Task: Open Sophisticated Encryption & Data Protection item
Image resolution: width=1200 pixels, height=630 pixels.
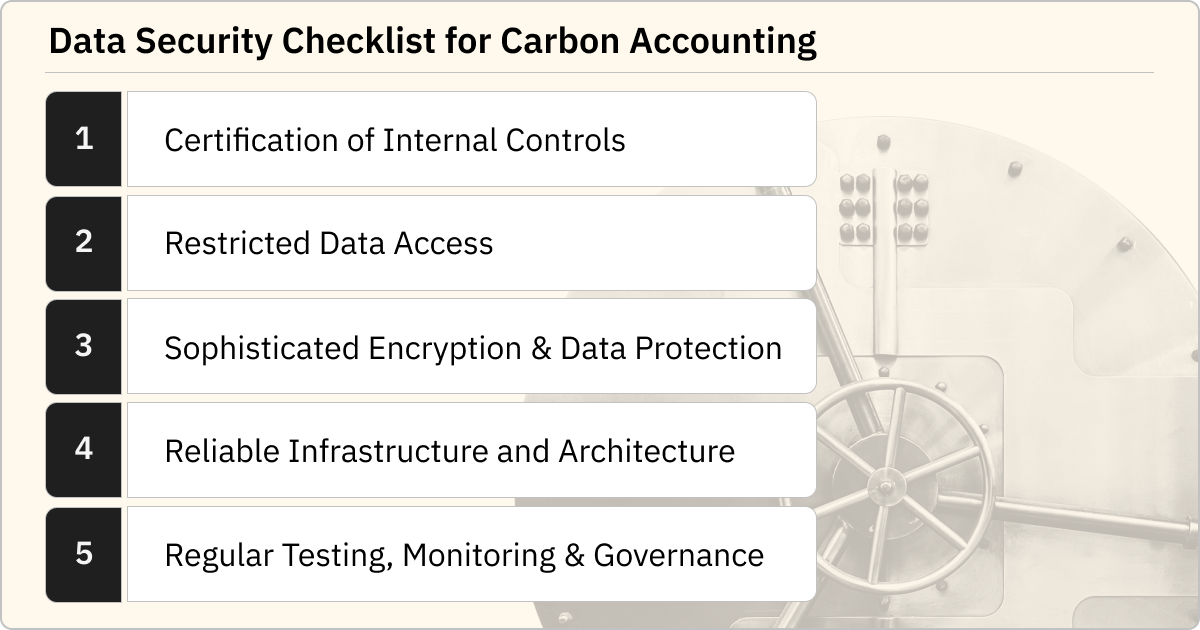Action: click(472, 346)
